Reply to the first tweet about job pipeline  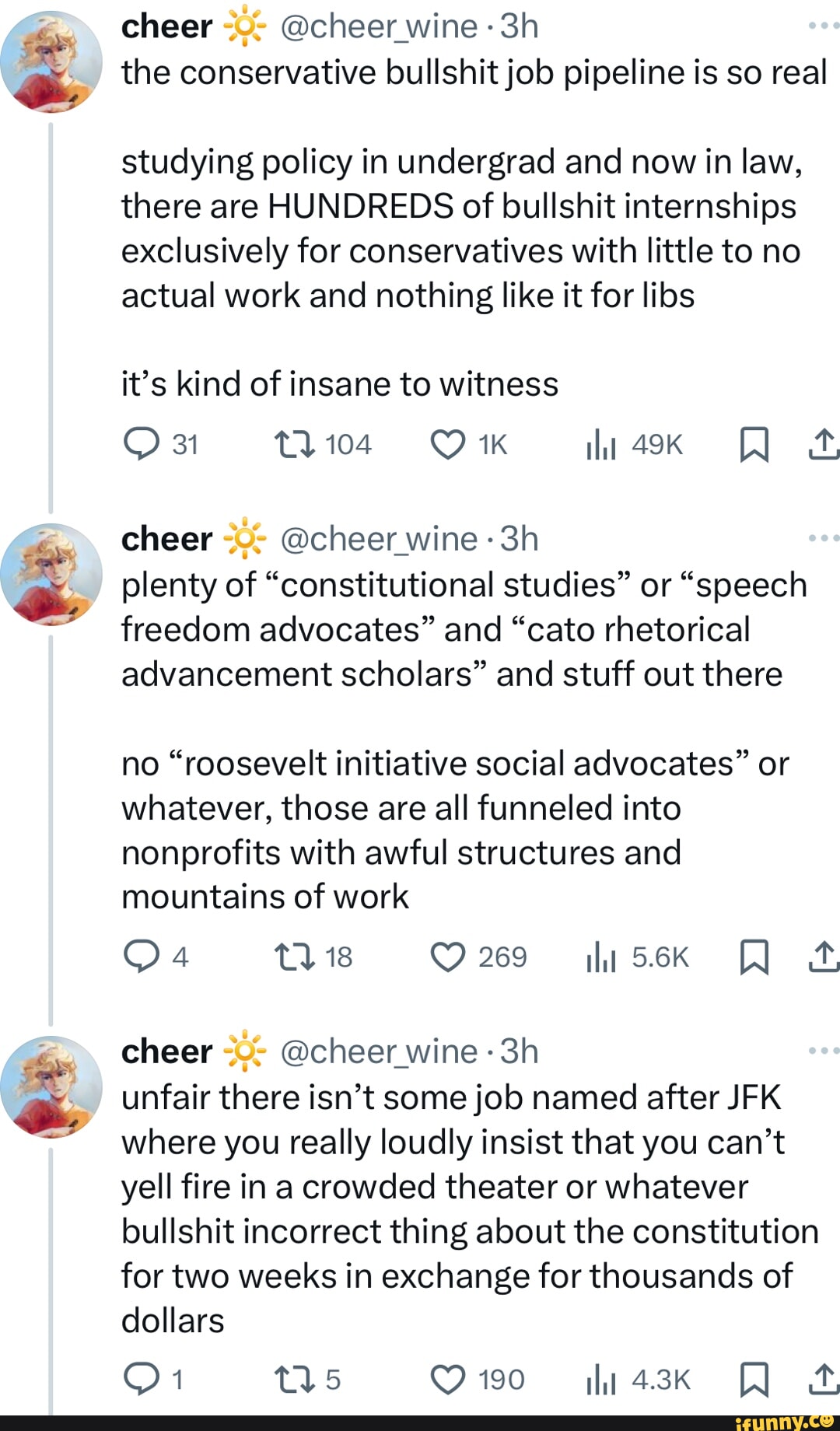[x=141, y=445]
